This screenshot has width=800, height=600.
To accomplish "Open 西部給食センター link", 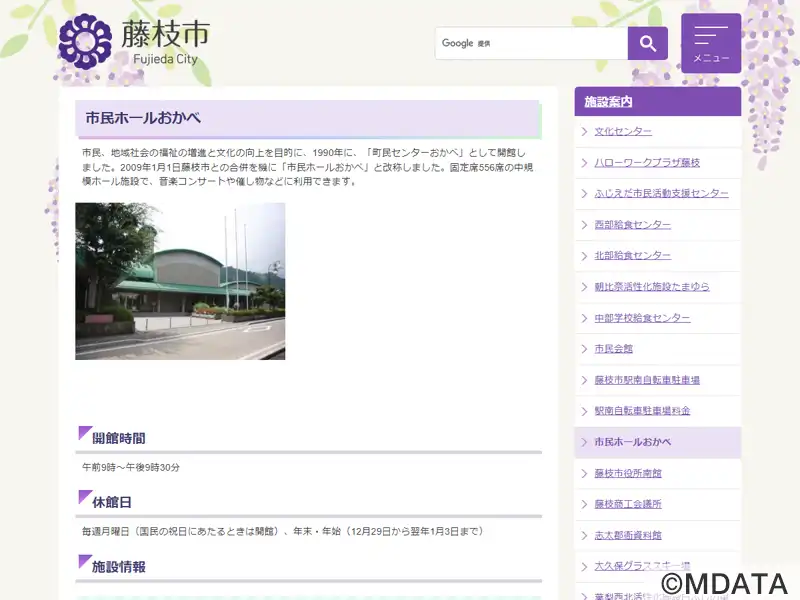I will (633, 225).
